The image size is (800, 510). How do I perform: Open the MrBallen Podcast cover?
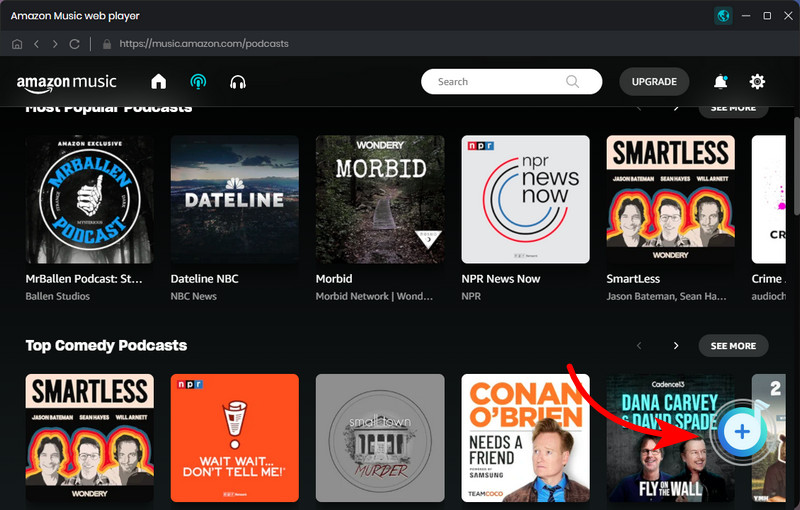point(90,199)
